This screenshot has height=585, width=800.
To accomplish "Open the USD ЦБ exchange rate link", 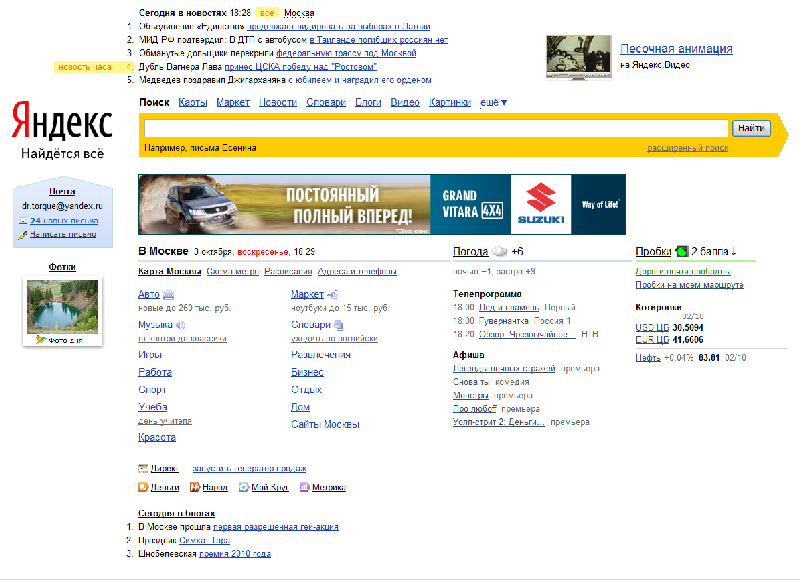I will 652,327.
